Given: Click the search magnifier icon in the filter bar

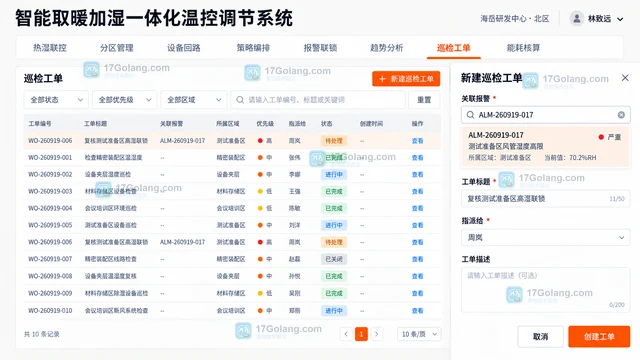Looking at the screenshot, I should [x=240, y=100].
